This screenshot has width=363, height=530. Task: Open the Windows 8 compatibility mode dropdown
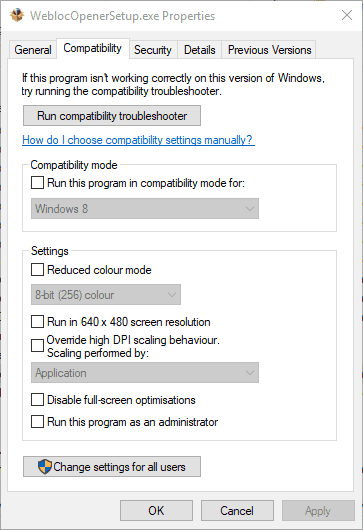point(145,209)
